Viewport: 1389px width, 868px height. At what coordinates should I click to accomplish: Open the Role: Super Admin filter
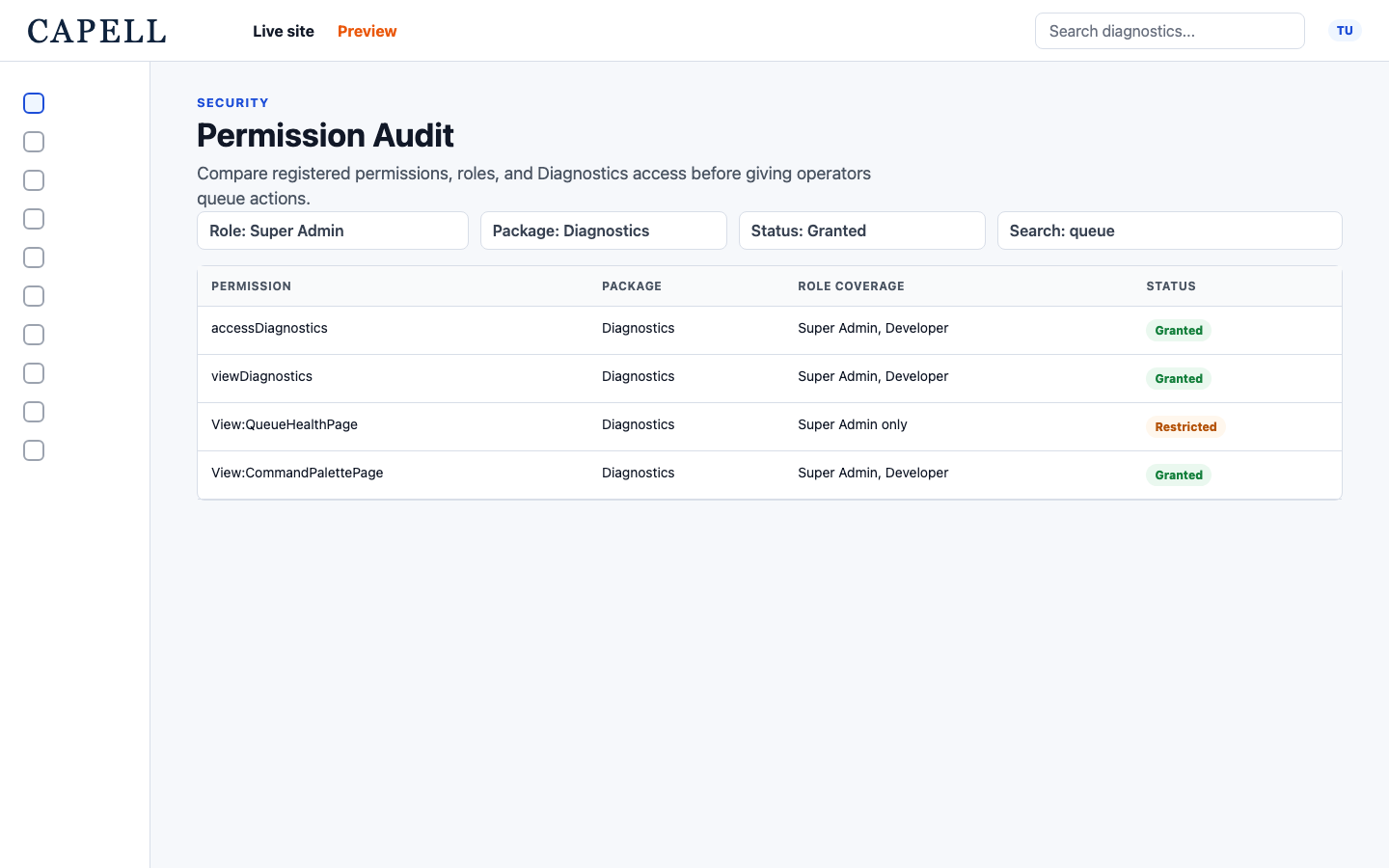coord(333,231)
